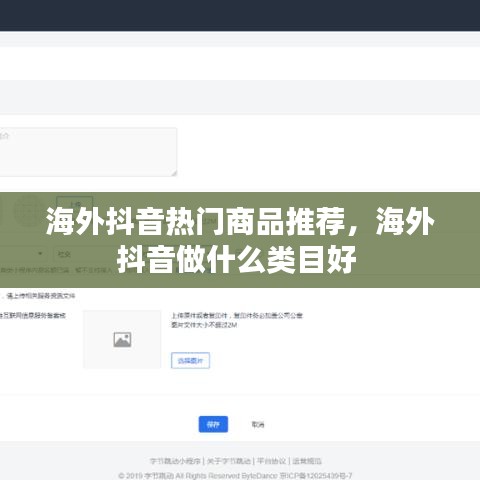Focus the 简介 introduction text area
This screenshot has height=480, width=480.
point(88,152)
